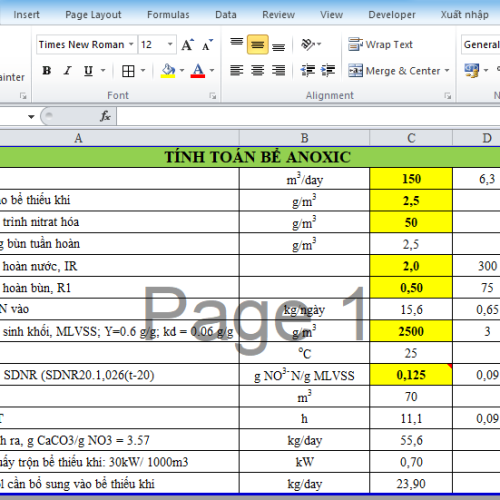The height and width of the screenshot is (500, 500).
Task: Open the Page Layout tab
Action: (93, 15)
